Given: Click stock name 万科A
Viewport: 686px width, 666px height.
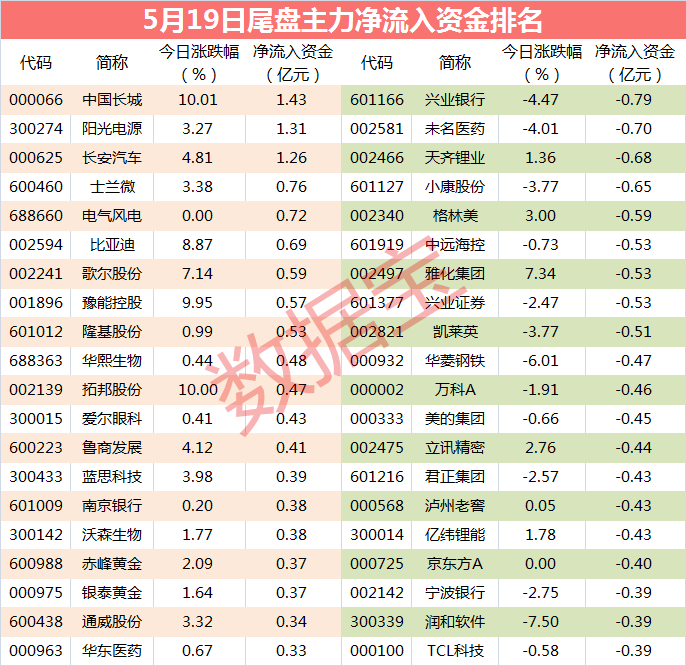Looking at the screenshot, I should pyautogui.click(x=455, y=390).
